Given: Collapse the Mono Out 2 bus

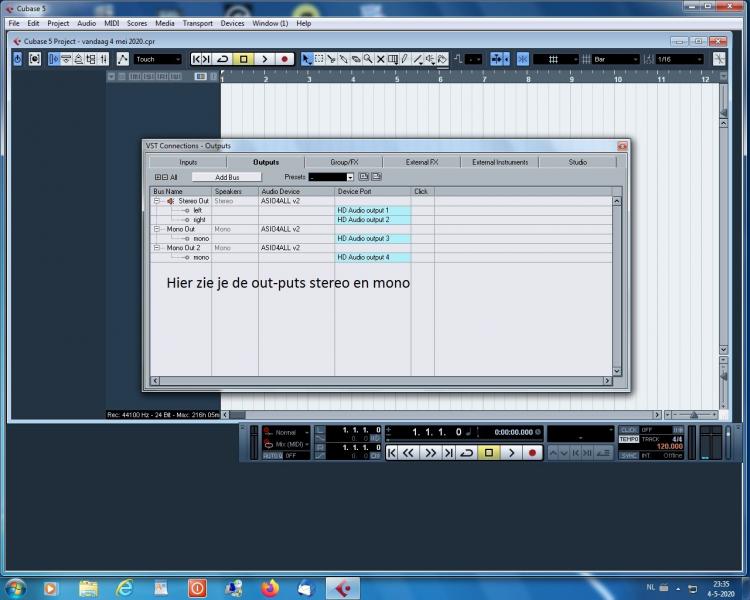Looking at the screenshot, I should [156, 248].
